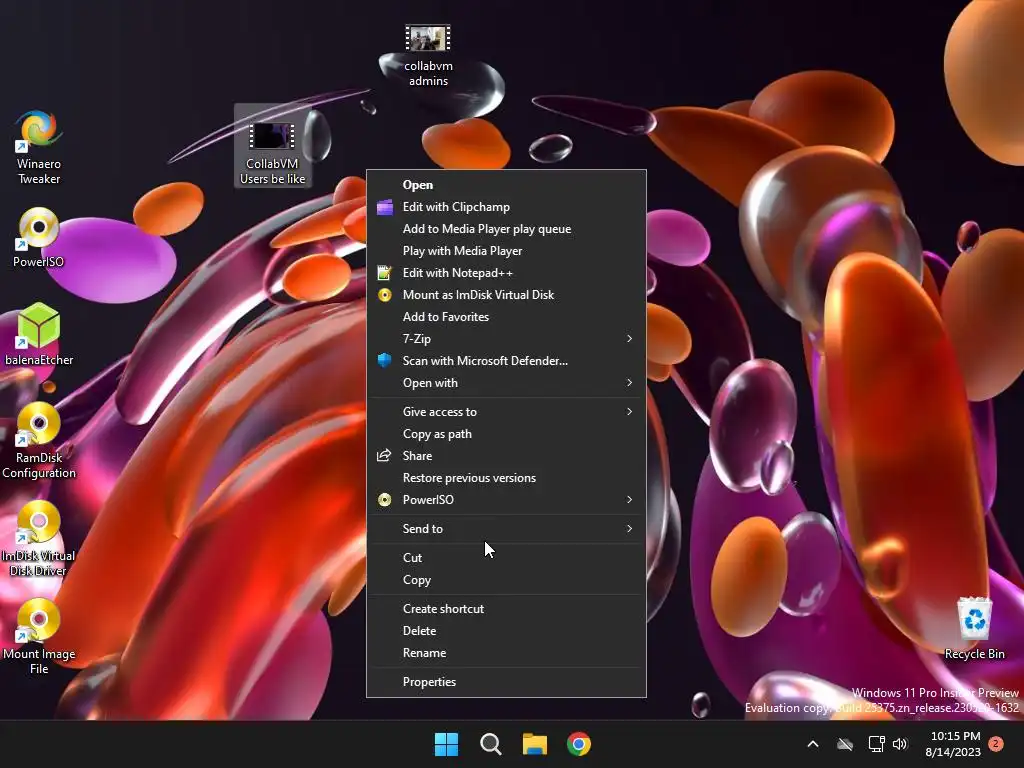Viewport: 1024px width, 768px height.
Task: Select Scan with Microsoft Defender
Action: pyautogui.click(x=506, y=361)
